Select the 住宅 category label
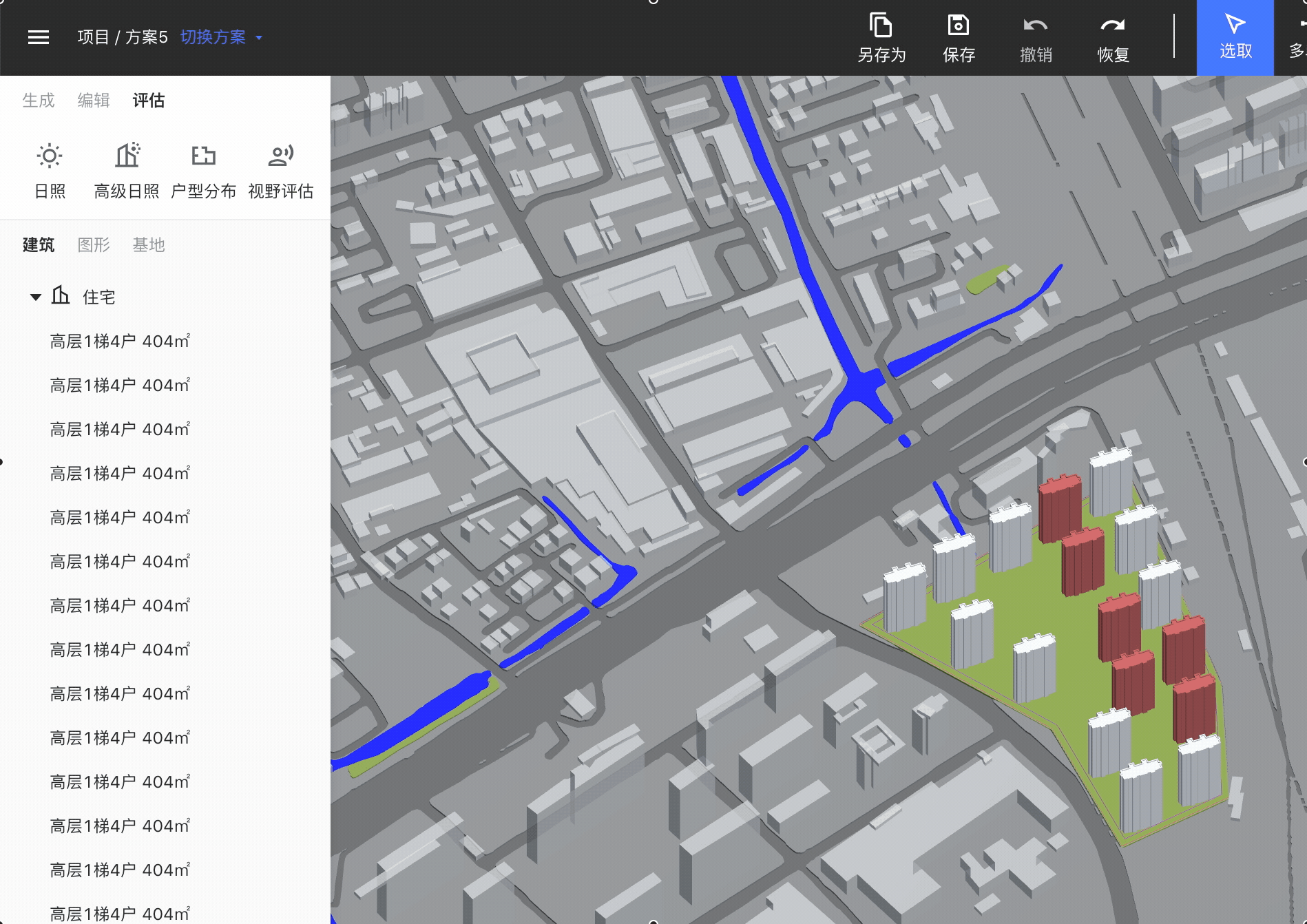This screenshot has height=924, width=1307. pyautogui.click(x=99, y=297)
